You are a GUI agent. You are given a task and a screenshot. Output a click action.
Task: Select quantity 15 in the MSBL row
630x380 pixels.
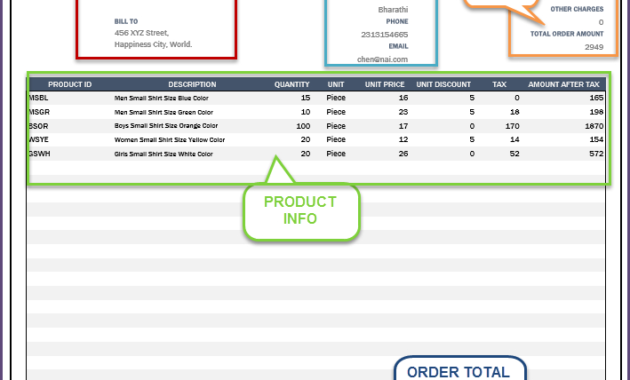coord(305,98)
